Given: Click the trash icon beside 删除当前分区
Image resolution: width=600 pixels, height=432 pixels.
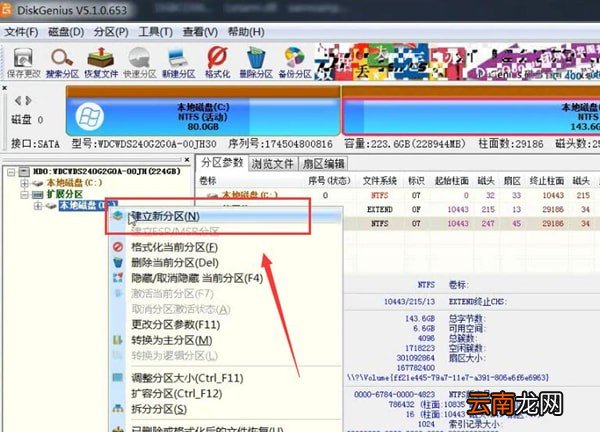Looking at the screenshot, I should (x=118, y=262).
